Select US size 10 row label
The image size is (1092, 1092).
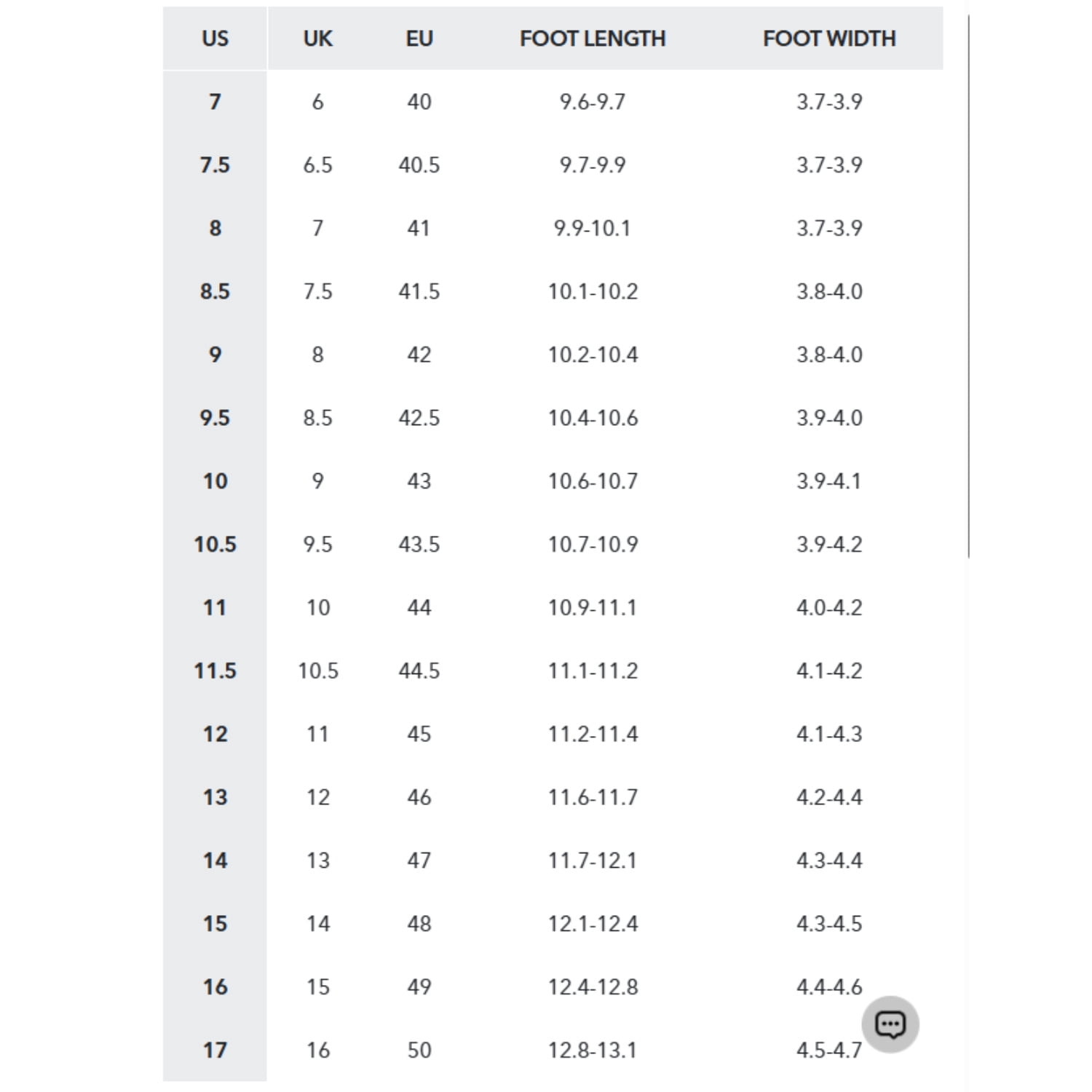(x=215, y=481)
